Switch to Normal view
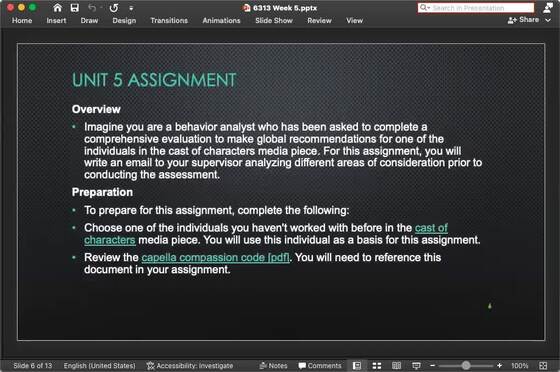Image resolution: width=560 pixels, height=372 pixels. (x=357, y=366)
